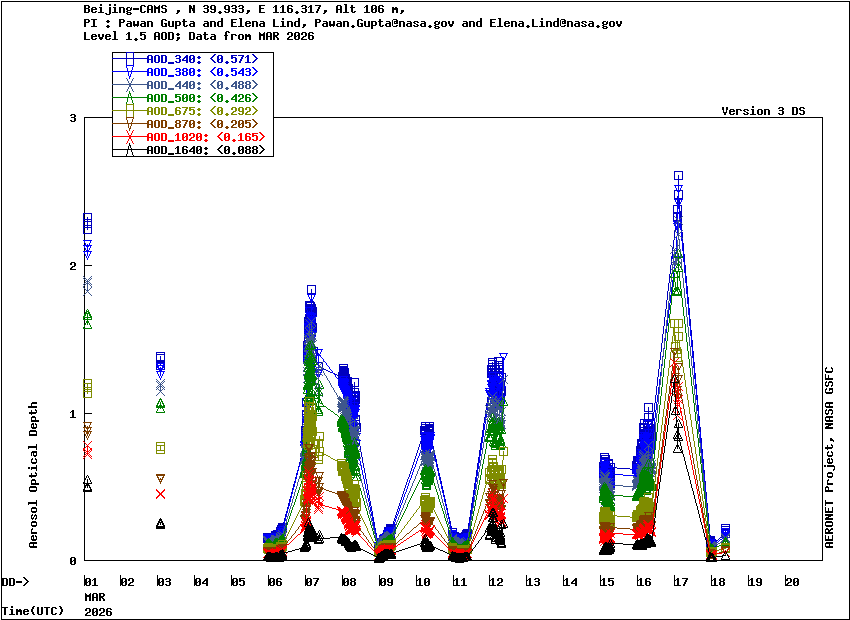The height and width of the screenshot is (620, 850).
Task: Click the AERONET Project, NASA GSFC text
Action: 829,456
